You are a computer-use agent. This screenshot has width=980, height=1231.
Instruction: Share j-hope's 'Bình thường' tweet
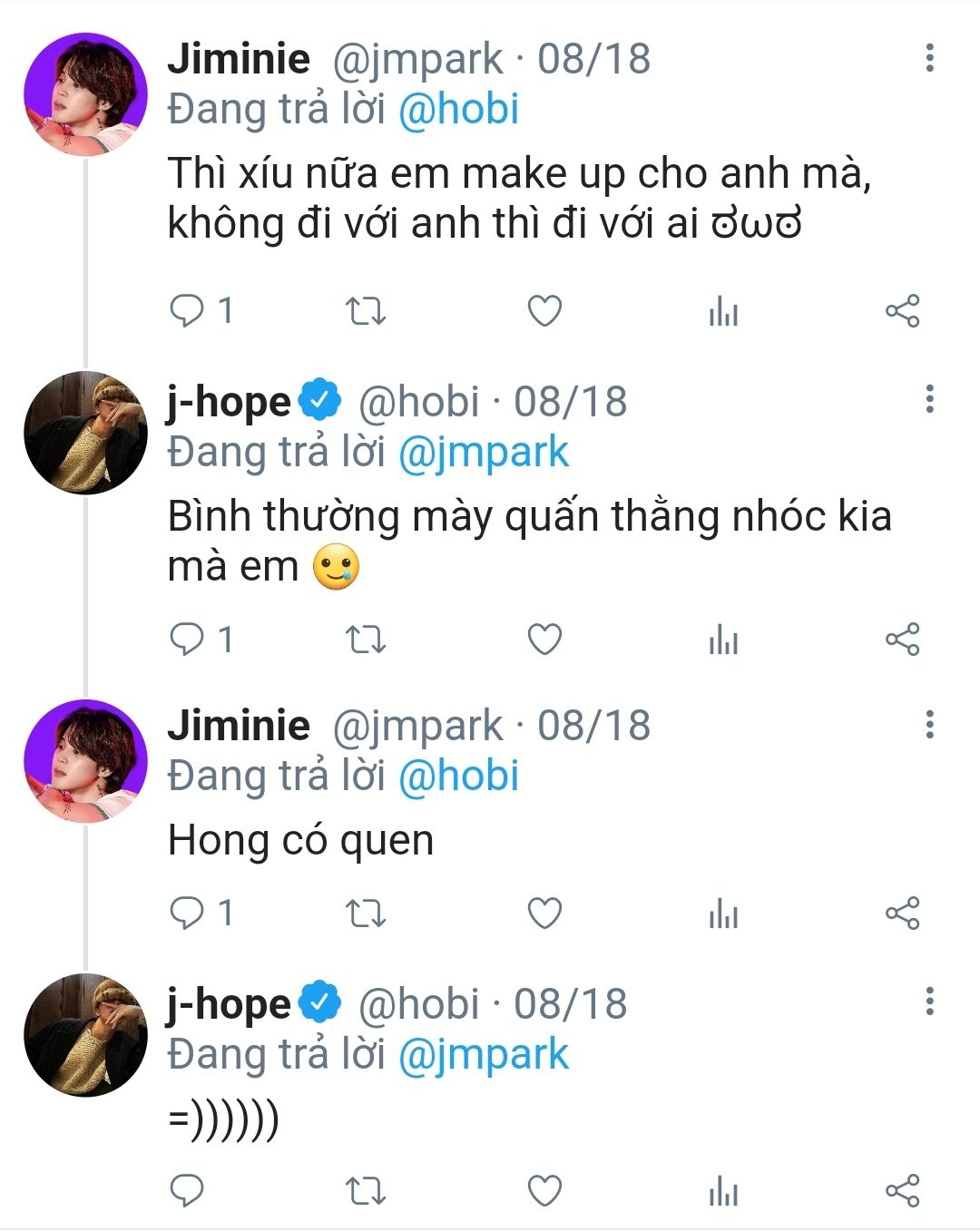[x=902, y=640]
